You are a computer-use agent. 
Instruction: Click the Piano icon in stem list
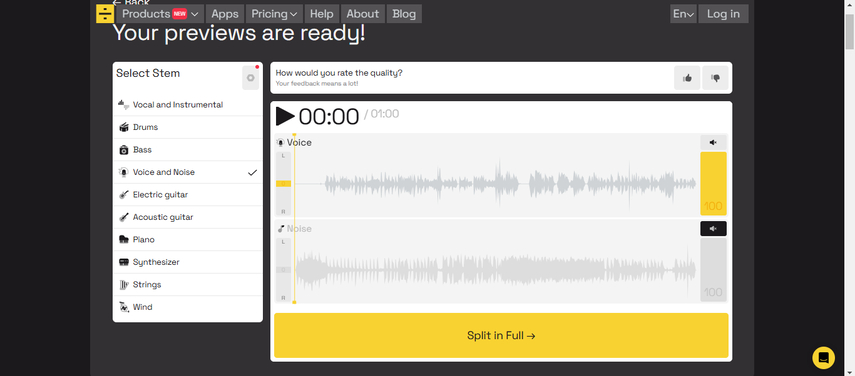click(124, 240)
